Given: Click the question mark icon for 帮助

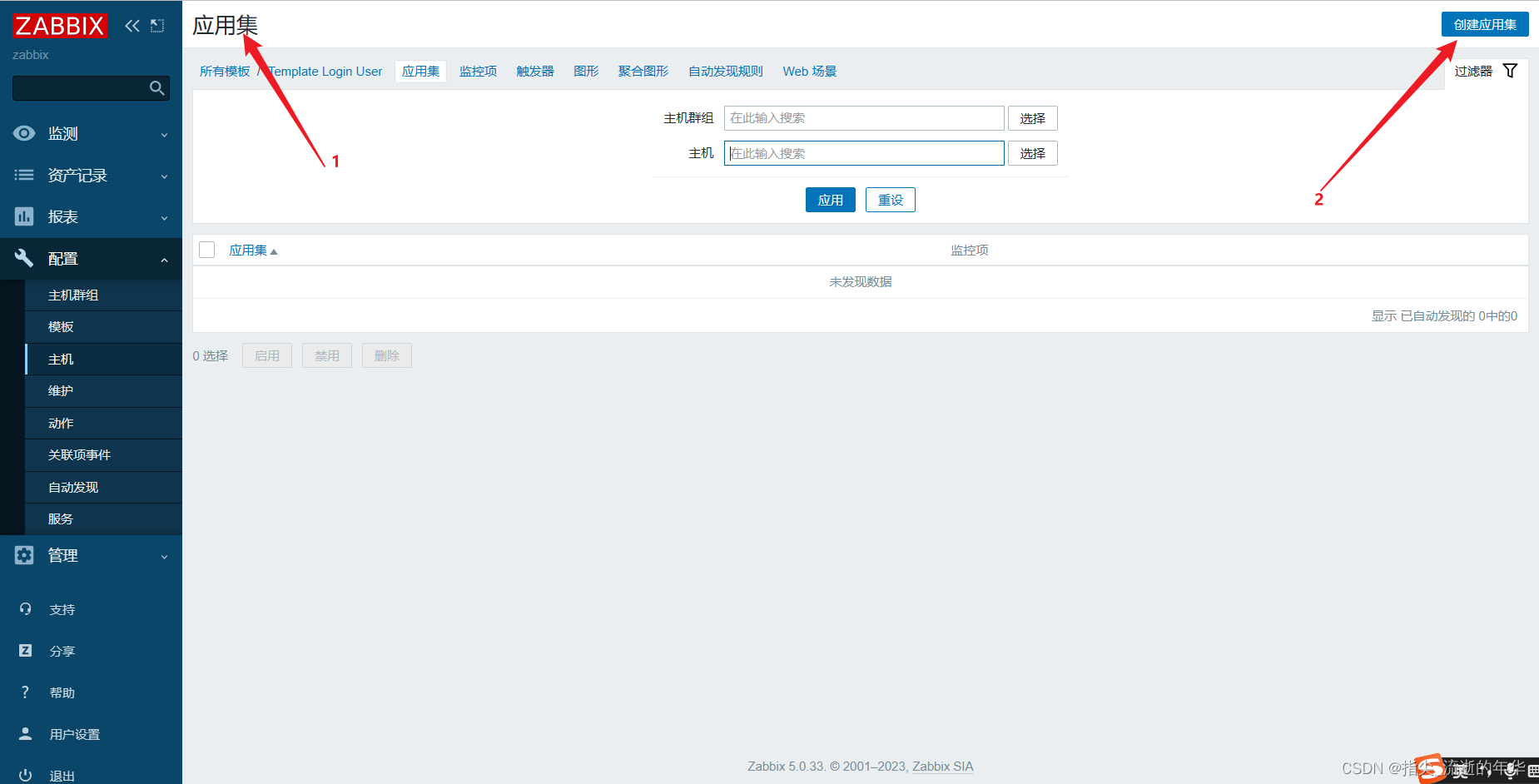Looking at the screenshot, I should (x=25, y=692).
